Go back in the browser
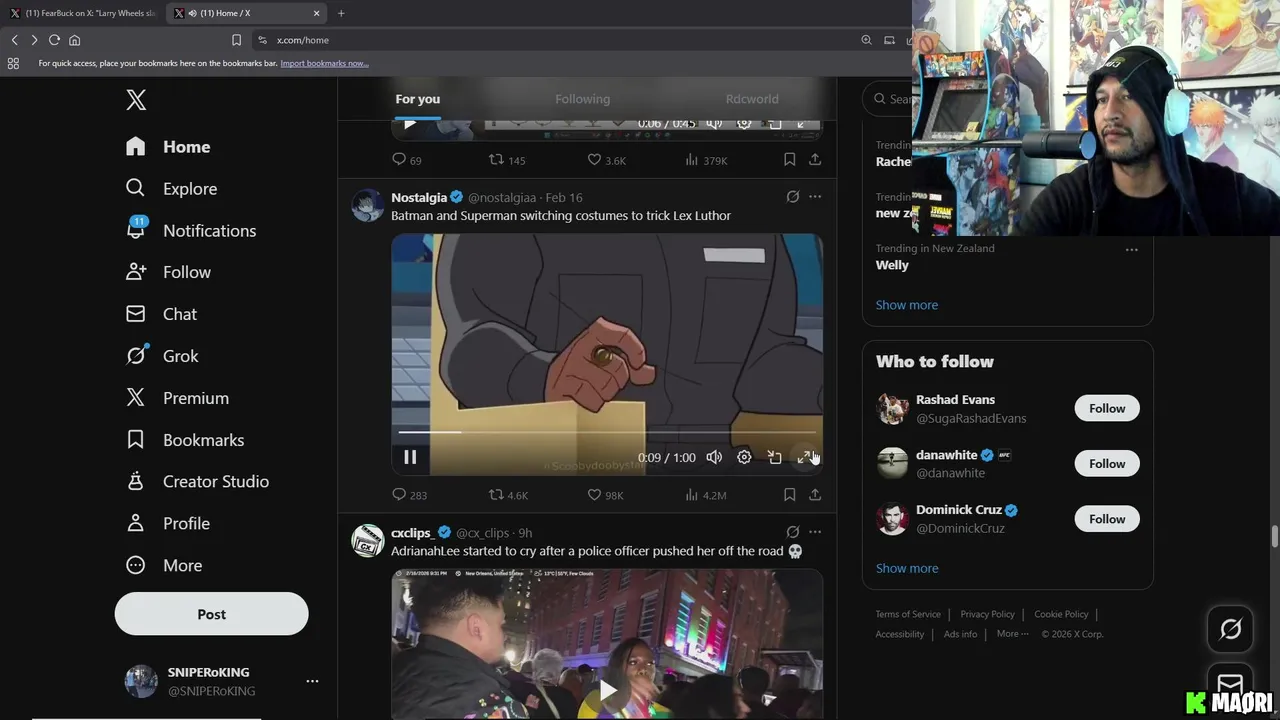The height and width of the screenshot is (720, 1280). click(14, 40)
